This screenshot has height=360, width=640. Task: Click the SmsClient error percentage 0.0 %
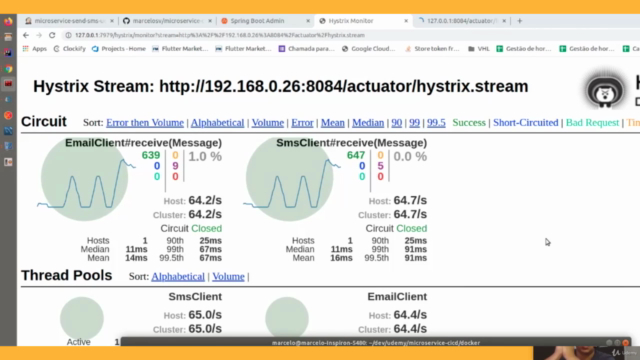click(x=410, y=156)
